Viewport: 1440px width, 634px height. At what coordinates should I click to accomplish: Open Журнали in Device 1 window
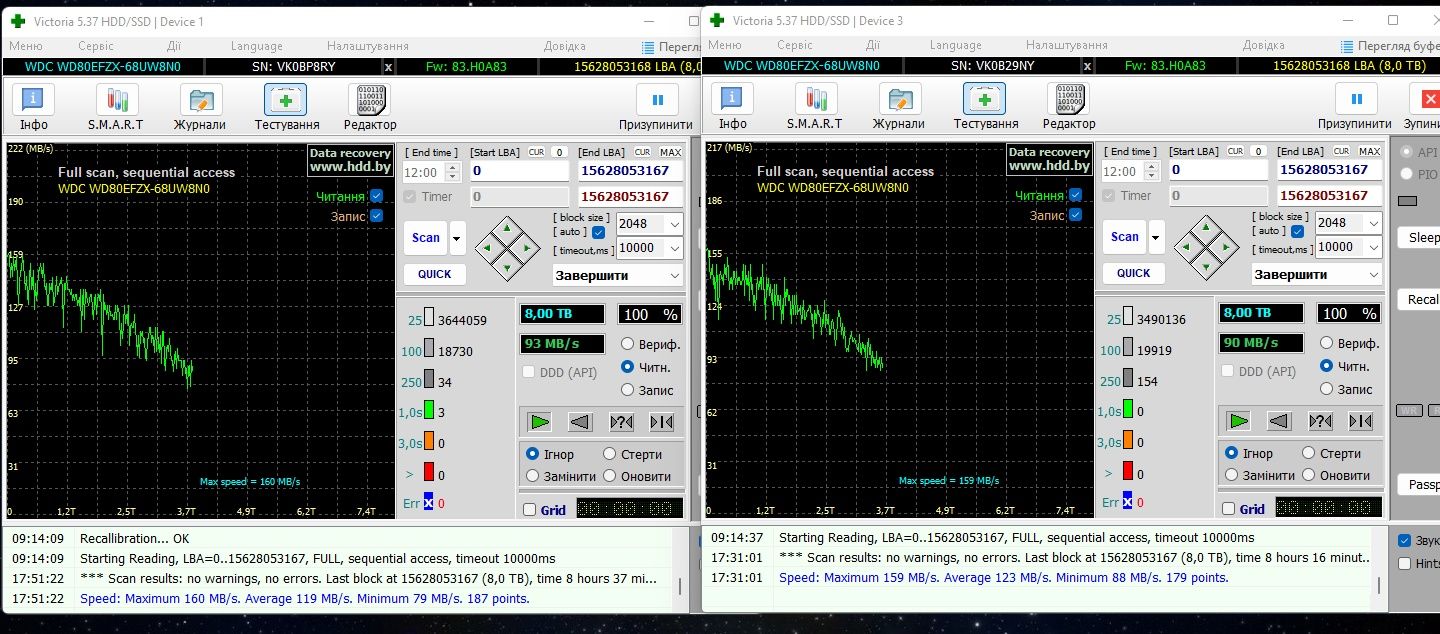click(201, 107)
